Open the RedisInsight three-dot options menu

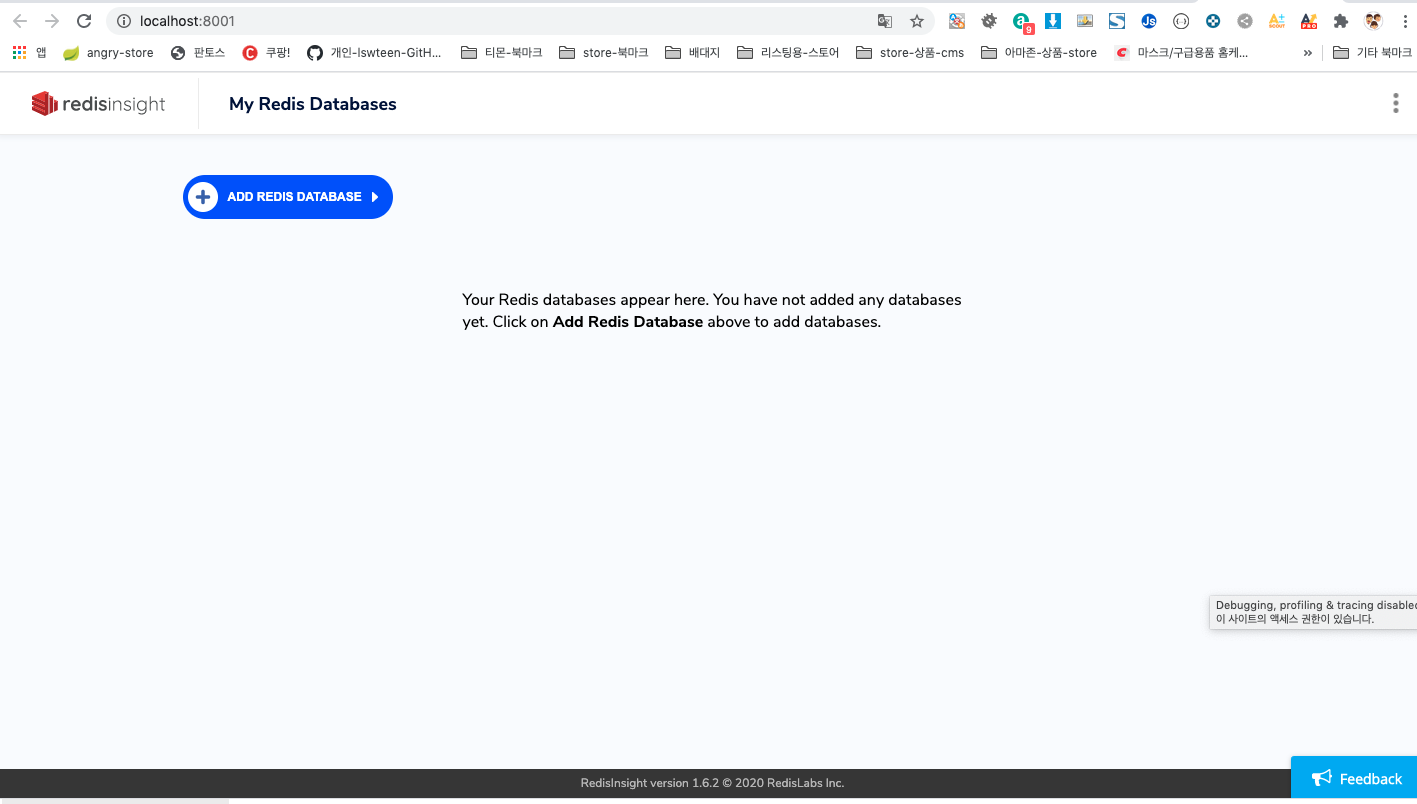1395,103
